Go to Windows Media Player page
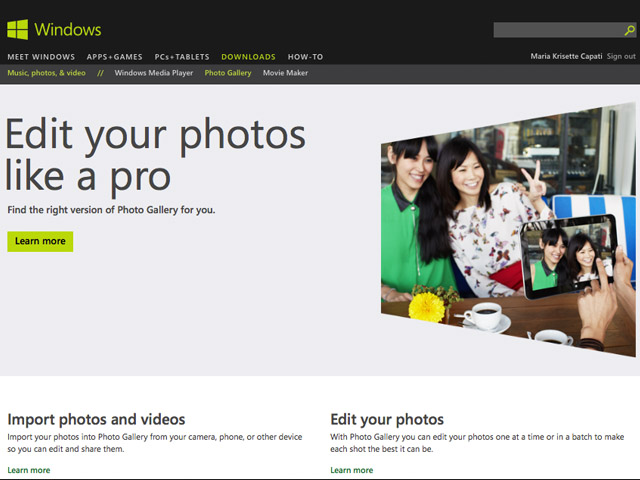The image size is (640, 480). coord(154,73)
